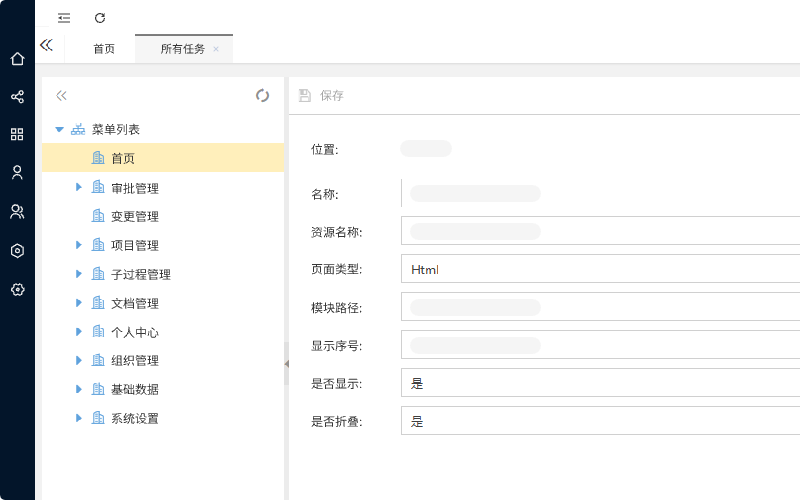Click the settings gear icon in sidebar
800x500 pixels.
point(17,289)
